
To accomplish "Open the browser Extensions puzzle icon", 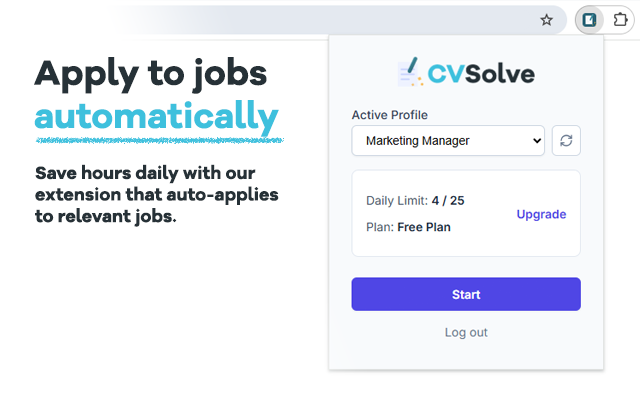I will click(619, 20).
